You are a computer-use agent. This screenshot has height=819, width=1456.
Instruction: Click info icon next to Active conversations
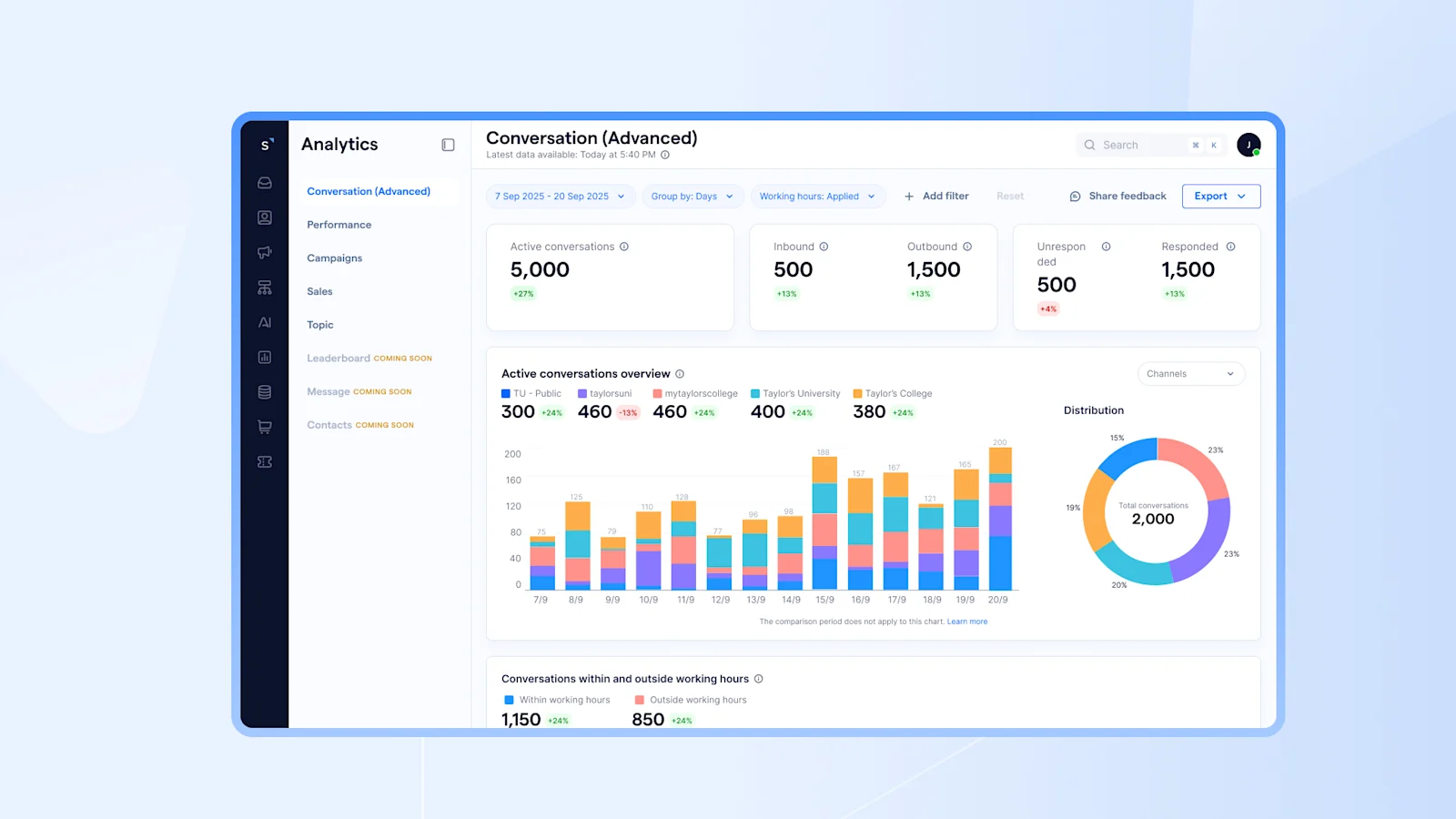[624, 247]
